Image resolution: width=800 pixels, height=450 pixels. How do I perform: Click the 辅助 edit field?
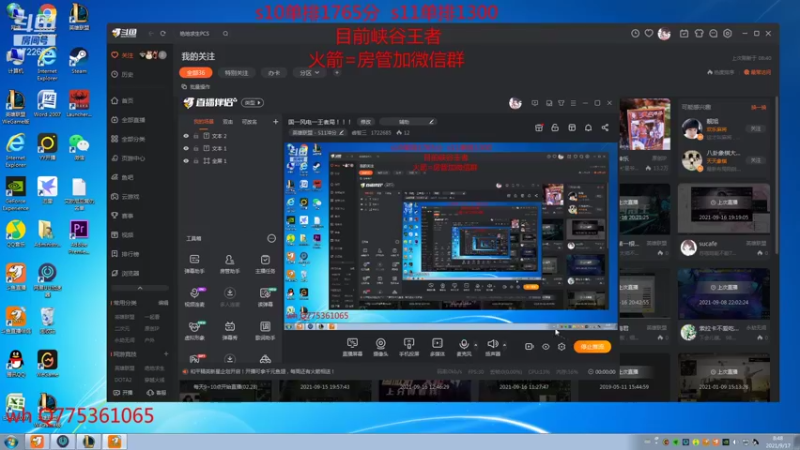coord(409,122)
